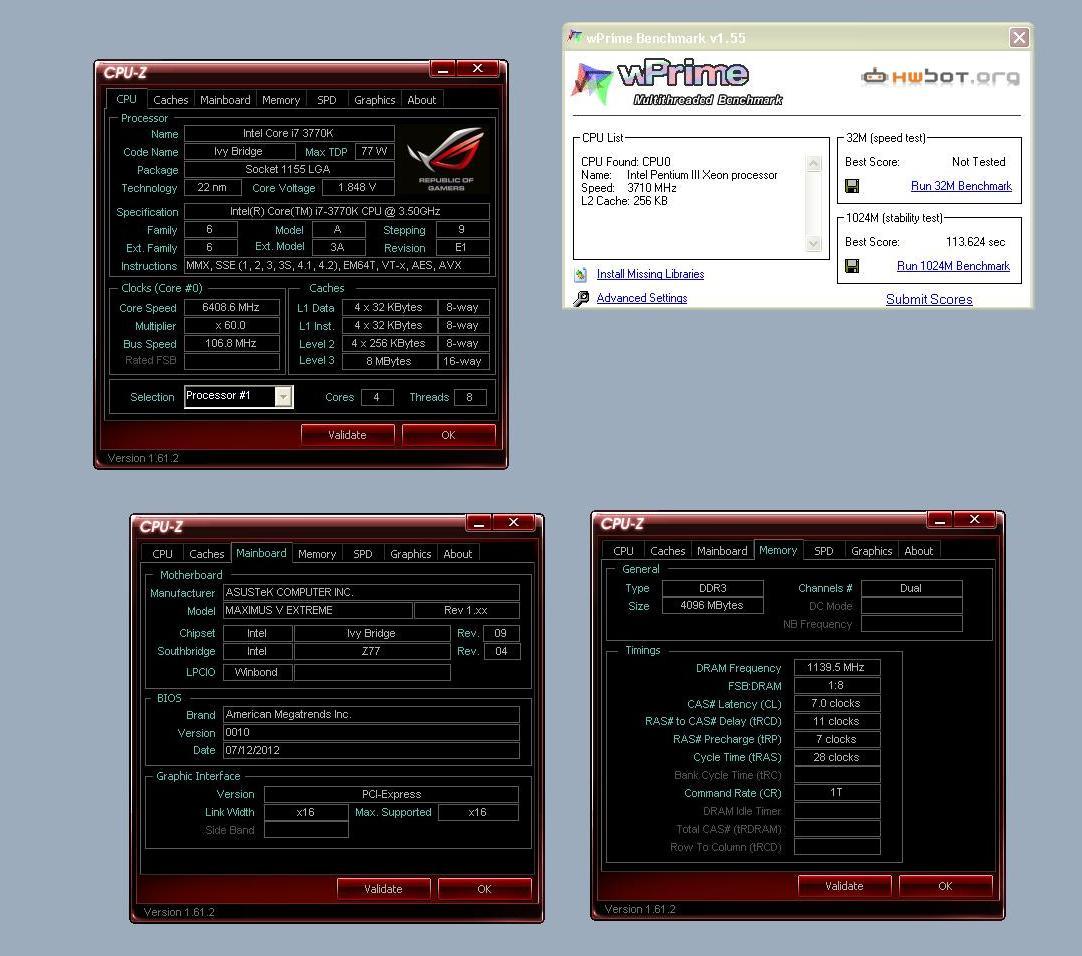Click Validate in the CPU tab window

pyautogui.click(x=347, y=435)
